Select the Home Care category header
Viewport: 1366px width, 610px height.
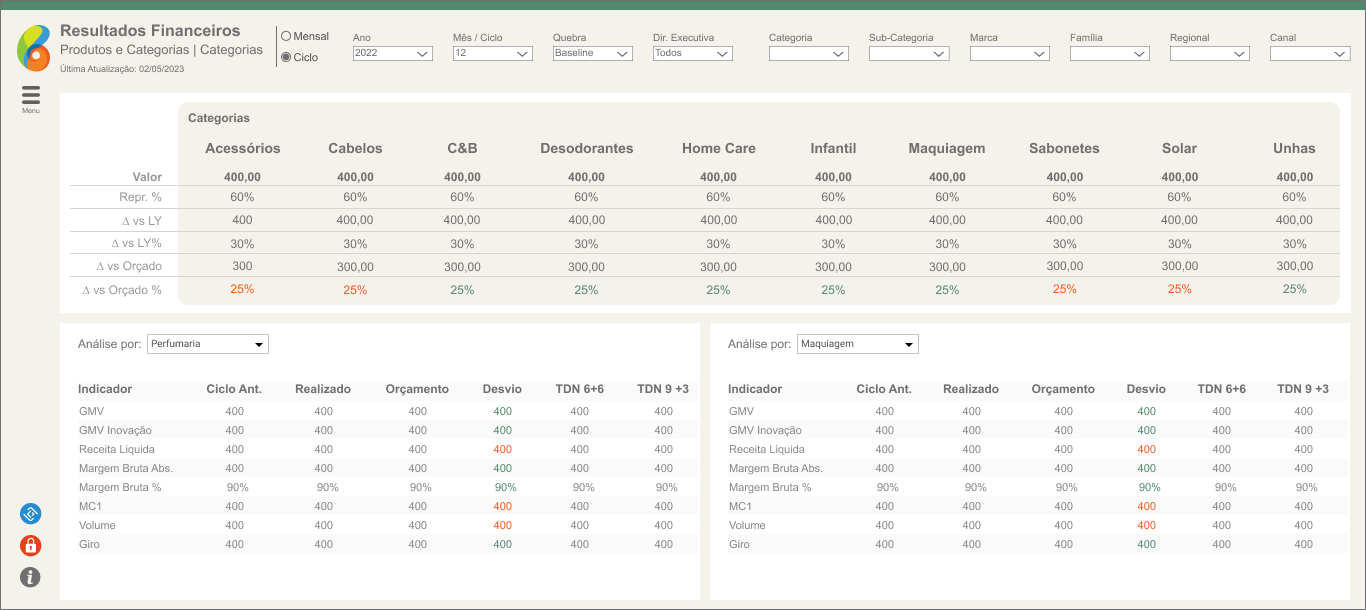tap(718, 148)
